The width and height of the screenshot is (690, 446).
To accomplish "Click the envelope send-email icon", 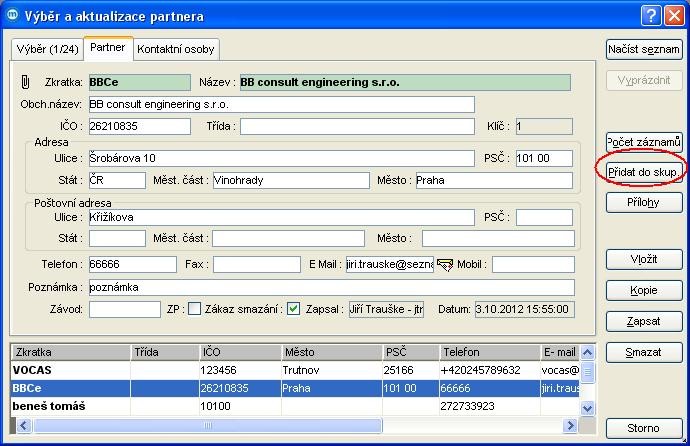I will [x=445, y=265].
